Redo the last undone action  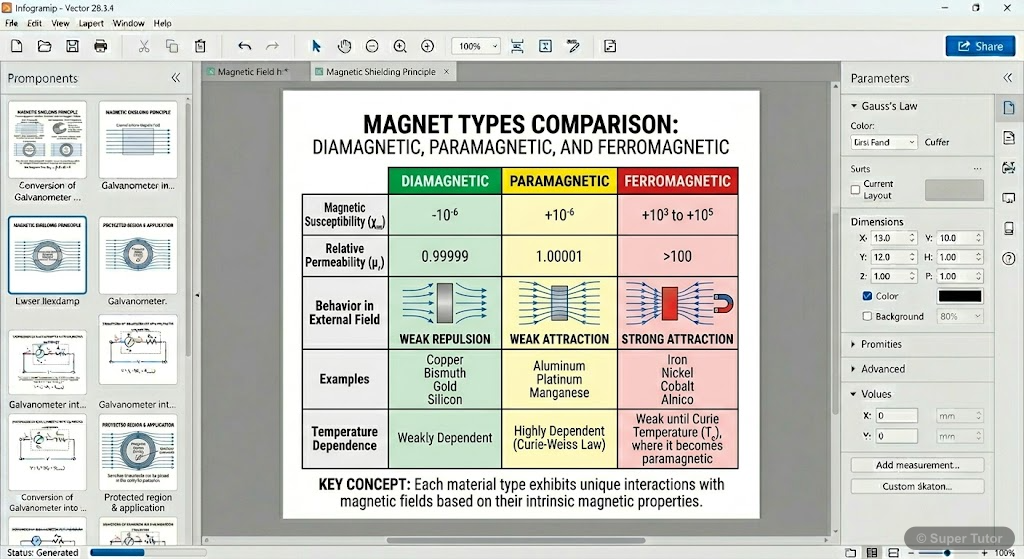click(x=272, y=46)
